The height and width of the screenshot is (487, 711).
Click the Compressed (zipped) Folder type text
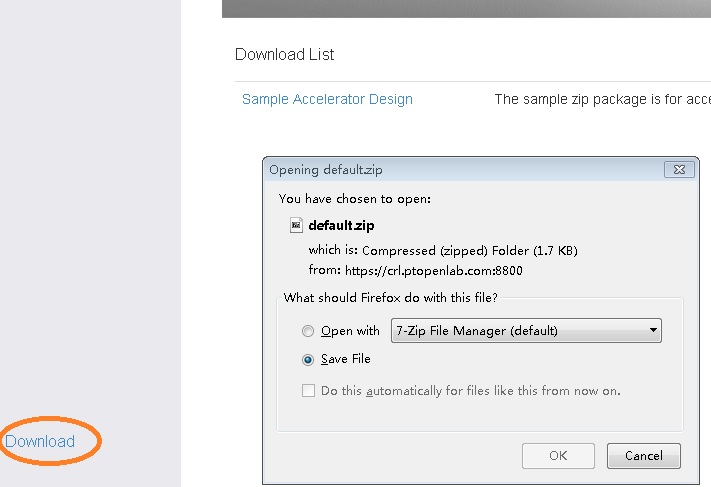click(470, 251)
